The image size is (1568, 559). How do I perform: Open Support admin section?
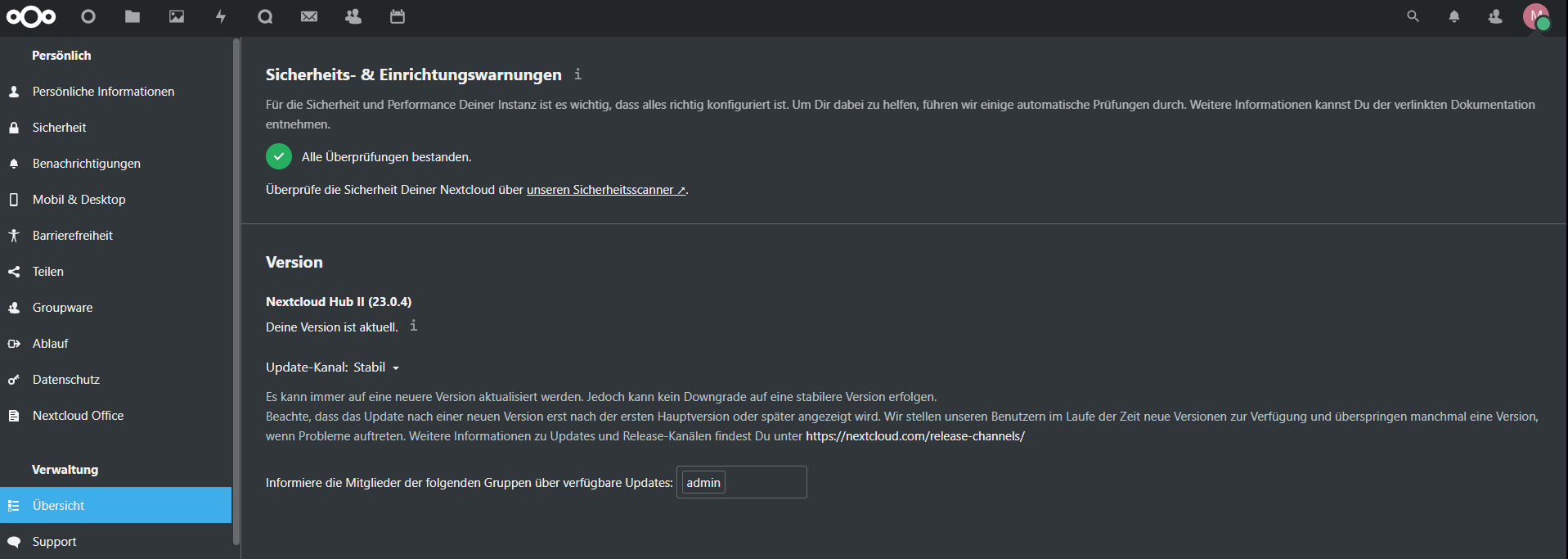[x=116, y=542]
